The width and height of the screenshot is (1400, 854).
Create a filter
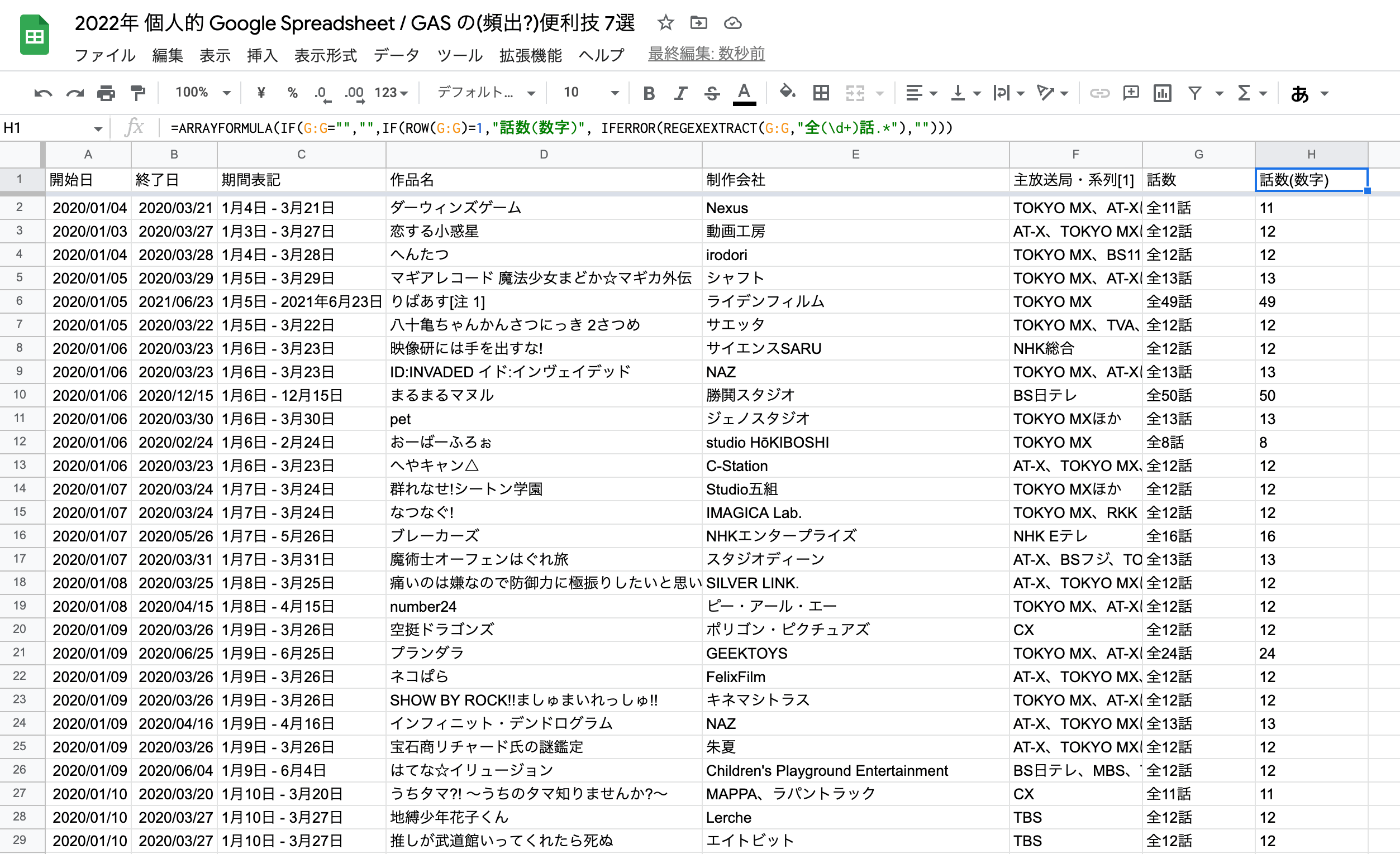tap(1194, 93)
